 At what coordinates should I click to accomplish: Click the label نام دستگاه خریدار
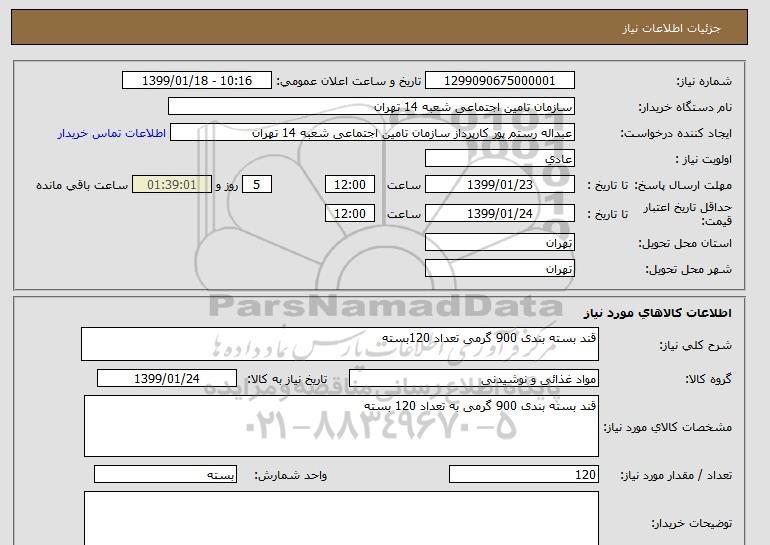pyautogui.click(x=685, y=107)
